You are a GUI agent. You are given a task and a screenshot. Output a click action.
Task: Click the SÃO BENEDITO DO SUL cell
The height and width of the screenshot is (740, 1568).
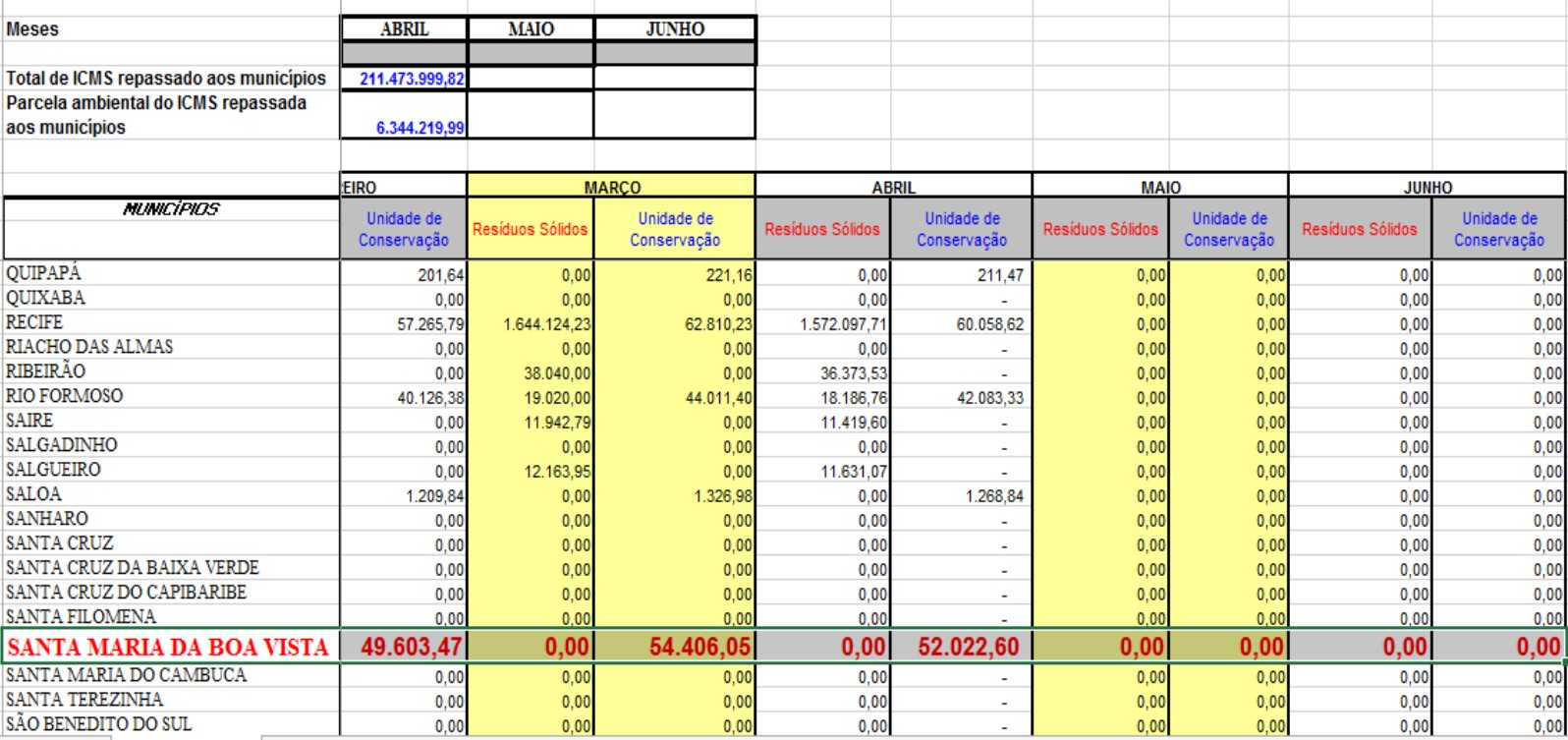[171, 724]
